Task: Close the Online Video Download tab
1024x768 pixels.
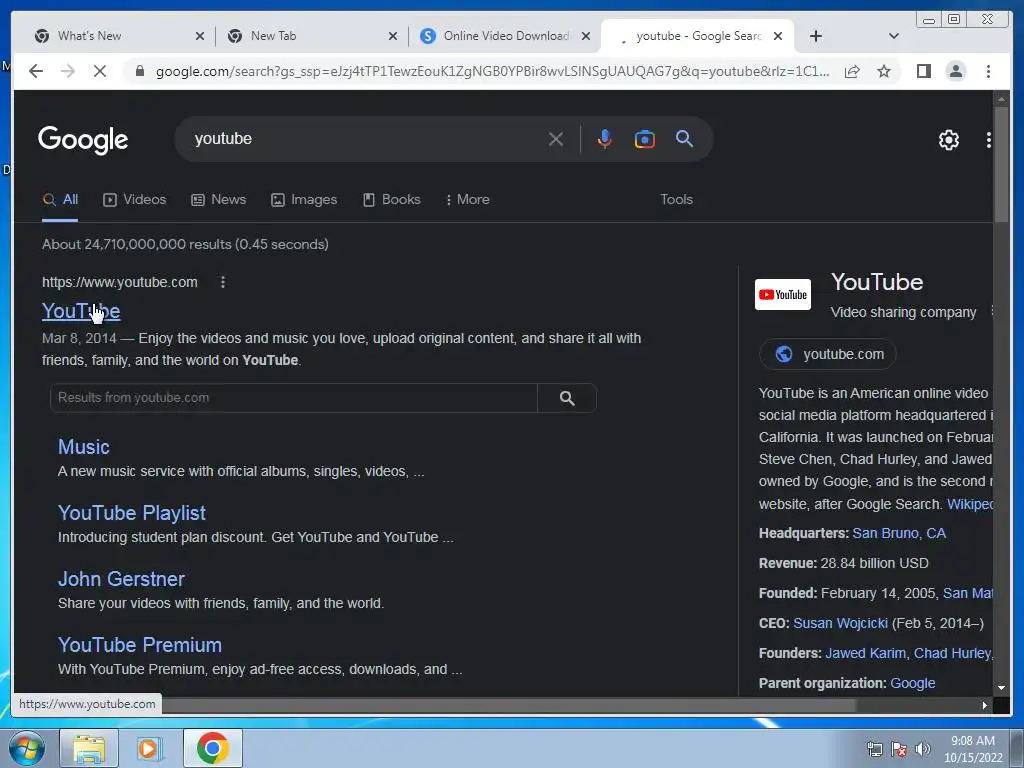Action: 586,36
